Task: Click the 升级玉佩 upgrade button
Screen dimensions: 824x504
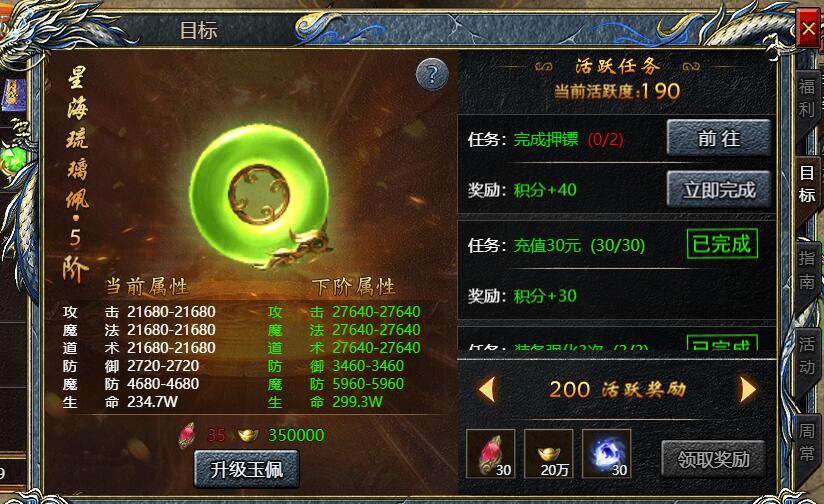Action: coord(246,469)
